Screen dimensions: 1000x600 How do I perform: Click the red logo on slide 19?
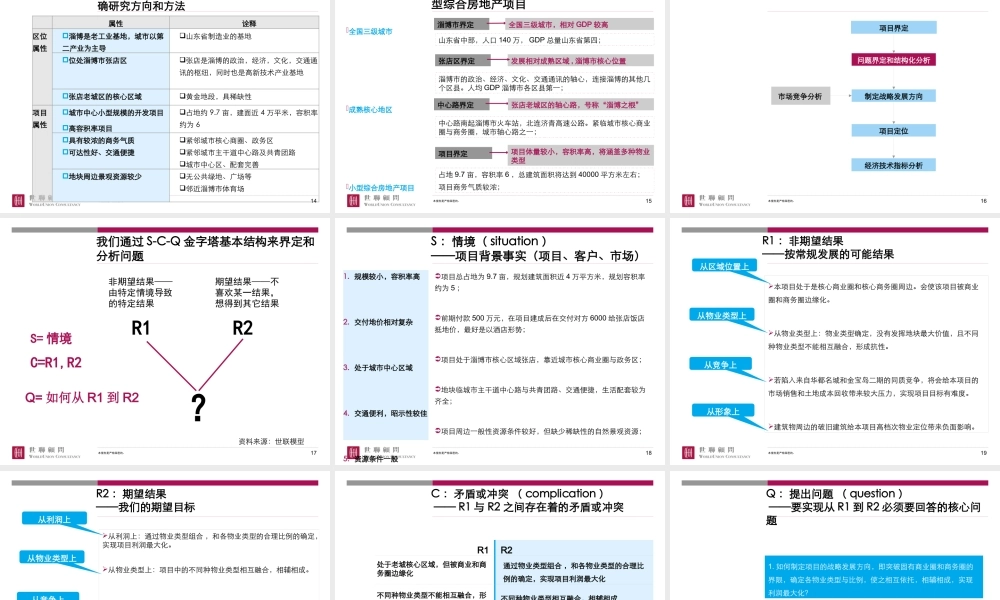(x=688, y=452)
